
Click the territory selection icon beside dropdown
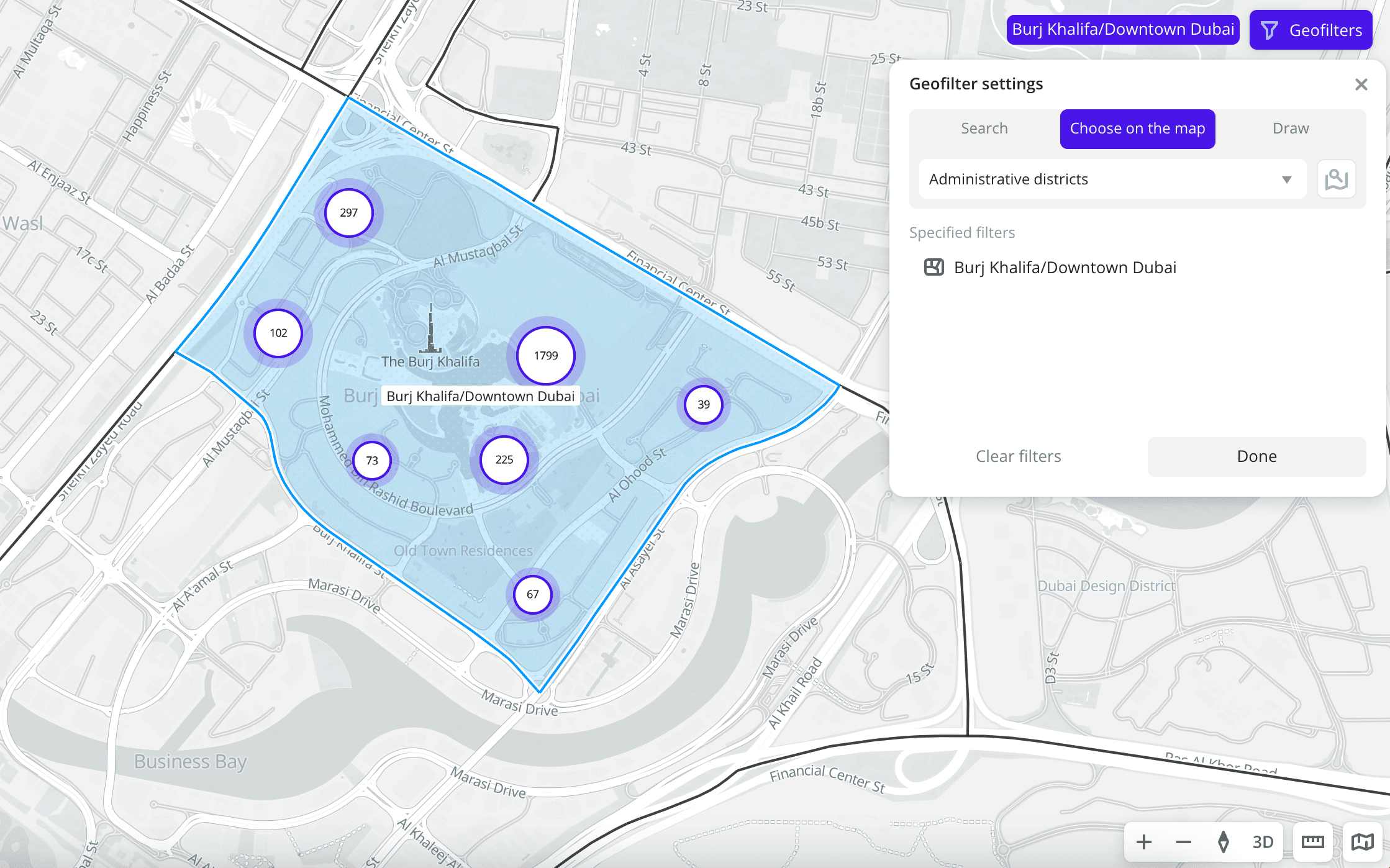point(1336,179)
